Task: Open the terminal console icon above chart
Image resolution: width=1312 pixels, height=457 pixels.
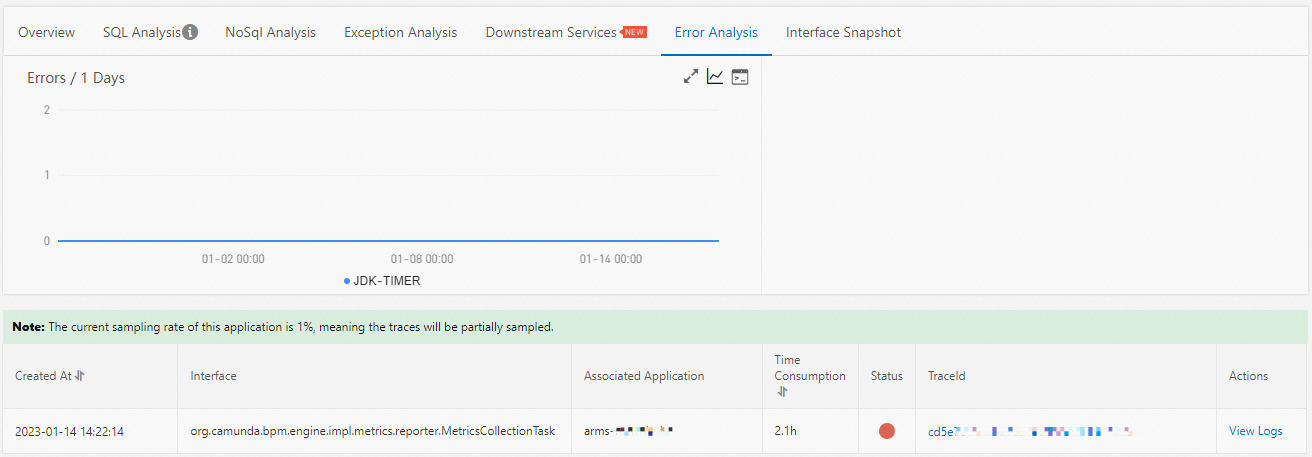Action: pyautogui.click(x=740, y=77)
